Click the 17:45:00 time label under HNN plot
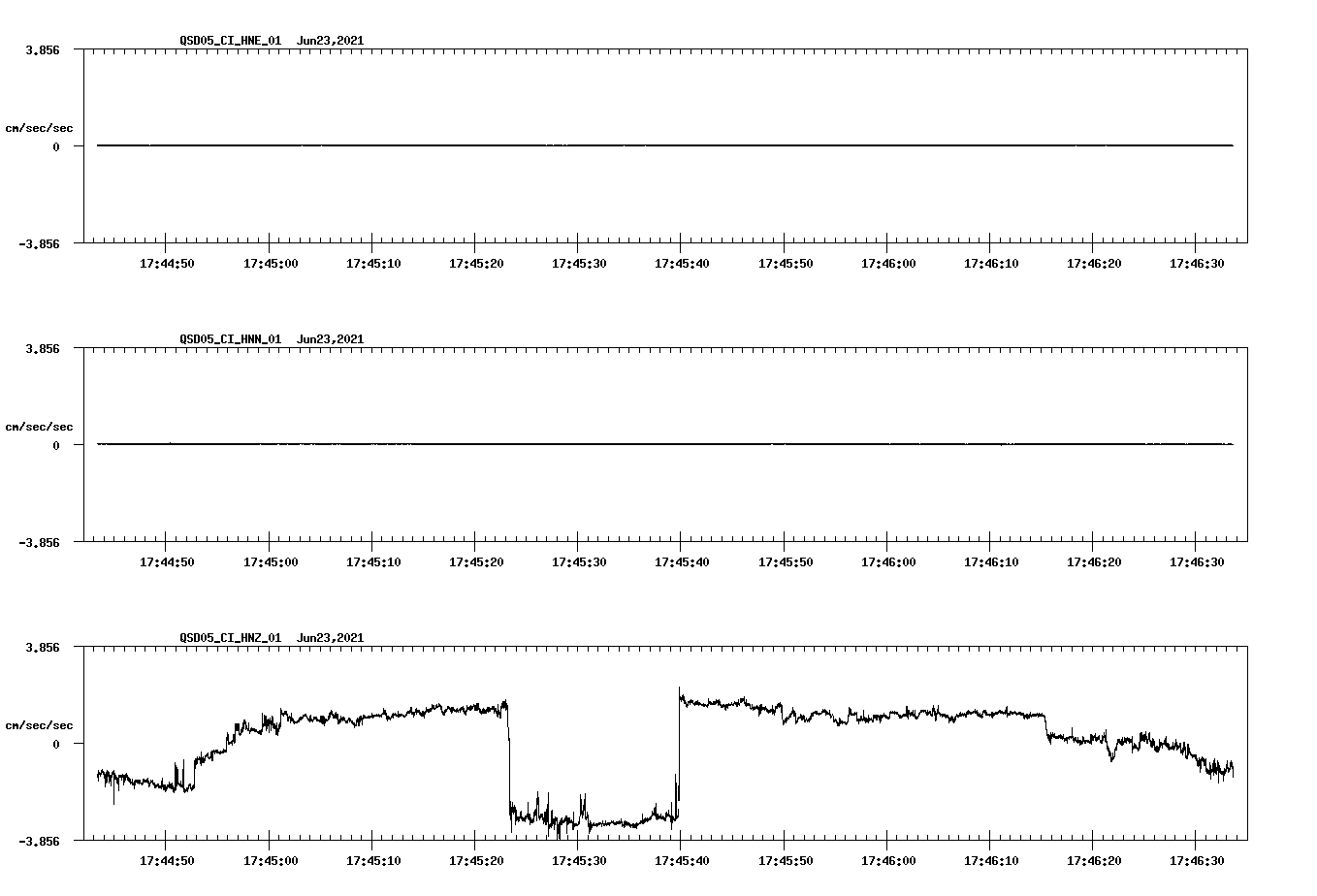Viewport: 1317px width, 896px height. coord(271,561)
